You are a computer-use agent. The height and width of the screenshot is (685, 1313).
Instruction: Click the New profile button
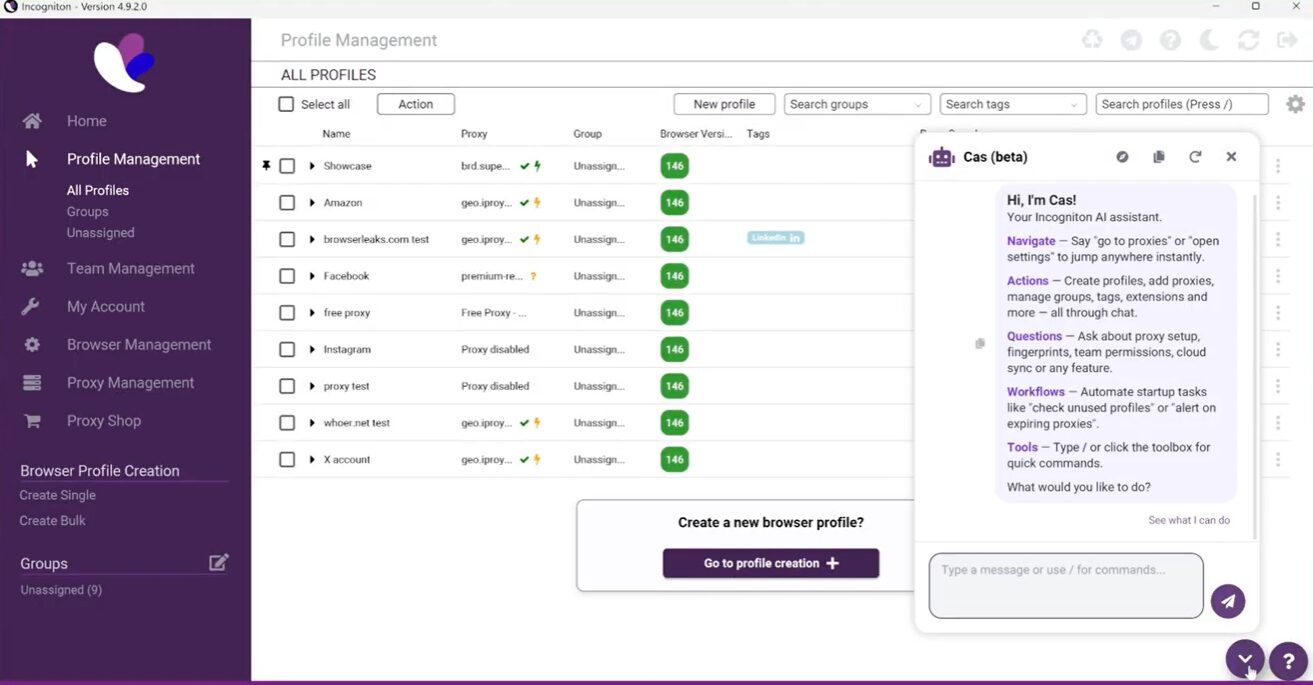(x=724, y=104)
